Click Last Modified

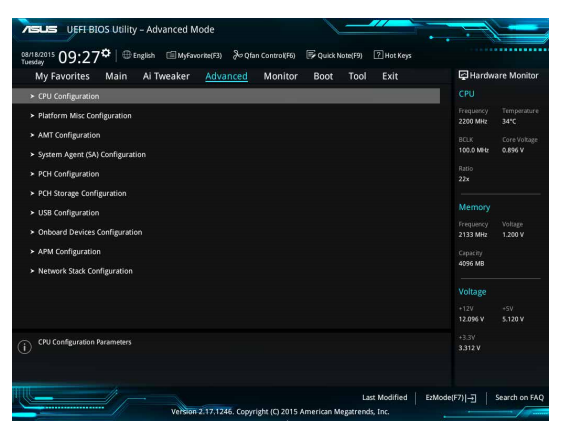[385, 398]
